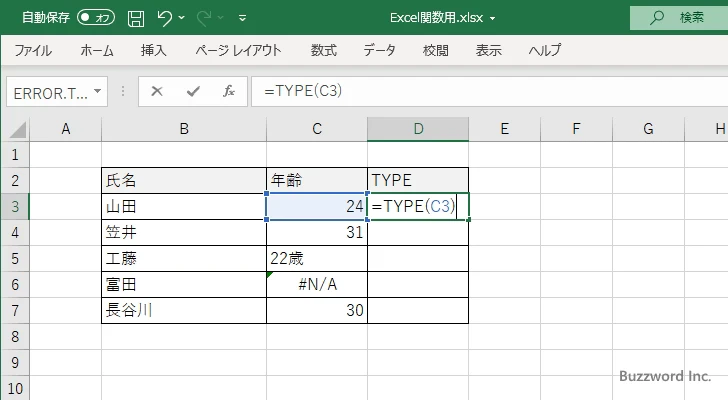Image resolution: width=728 pixels, height=400 pixels.
Task: Click the formula bar showing =TYPE(C3)
Action: click(489, 91)
